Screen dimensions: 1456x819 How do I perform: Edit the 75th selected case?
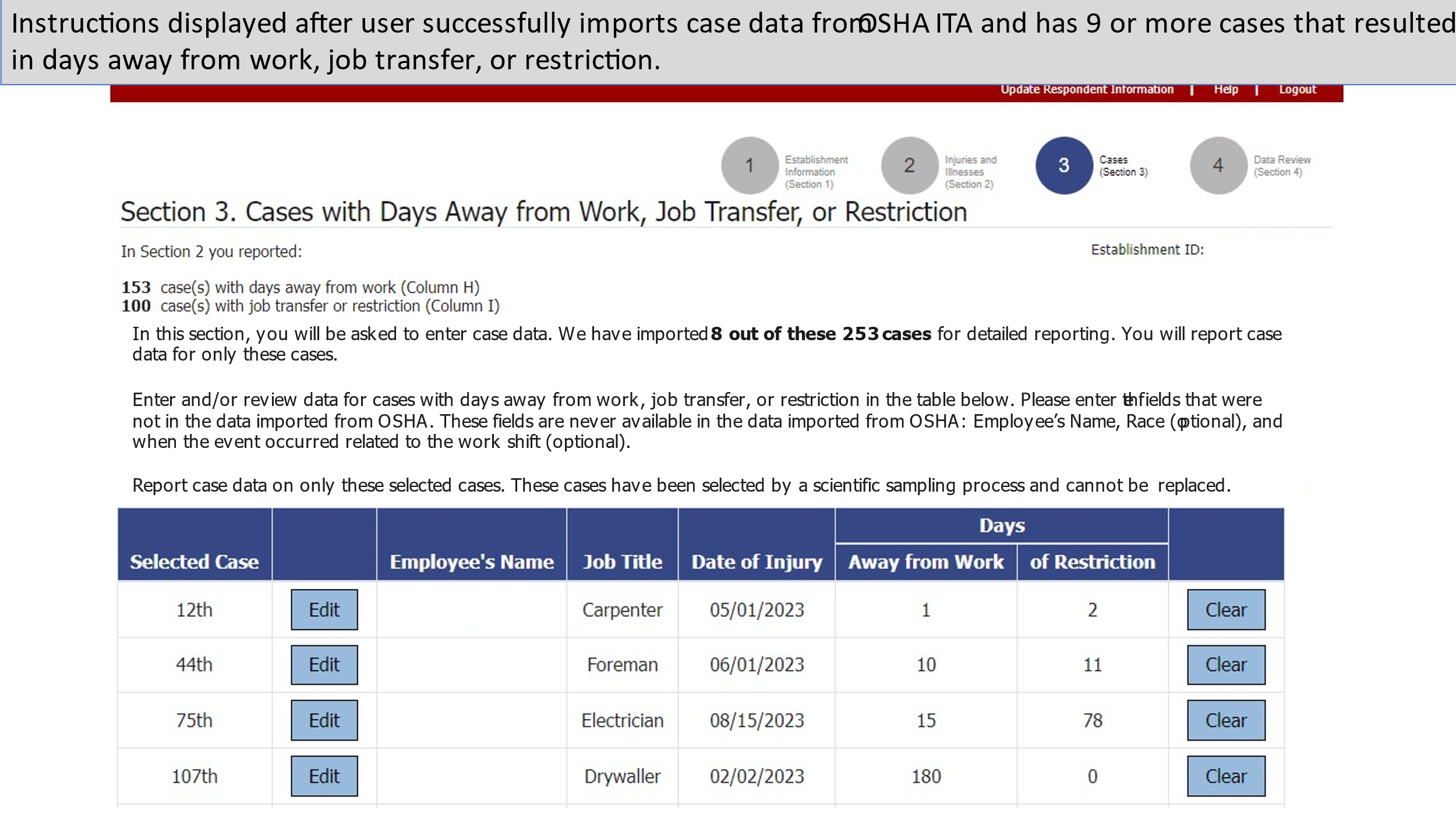(324, 720)
